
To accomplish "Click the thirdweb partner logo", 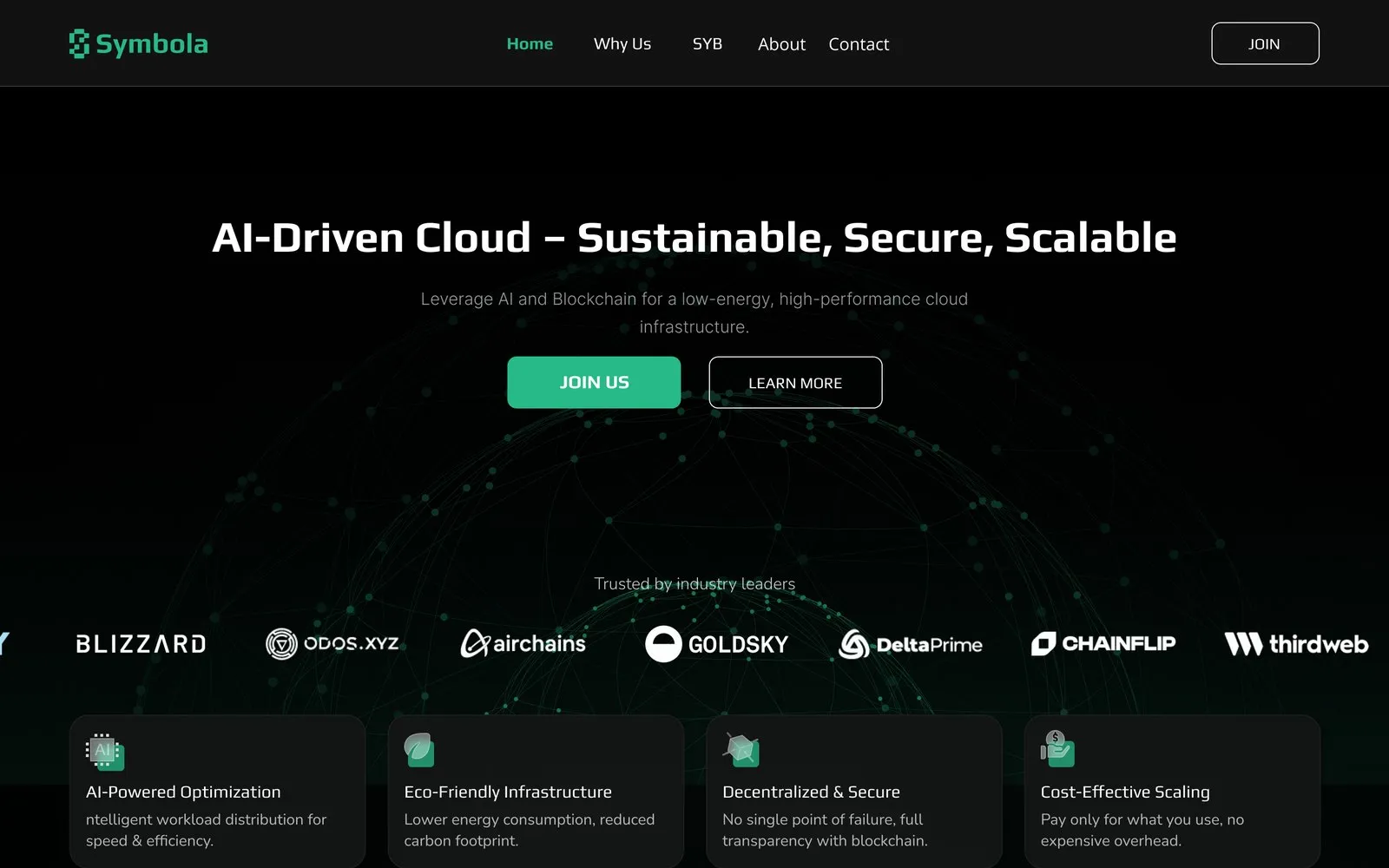I will pos(1296,644).
